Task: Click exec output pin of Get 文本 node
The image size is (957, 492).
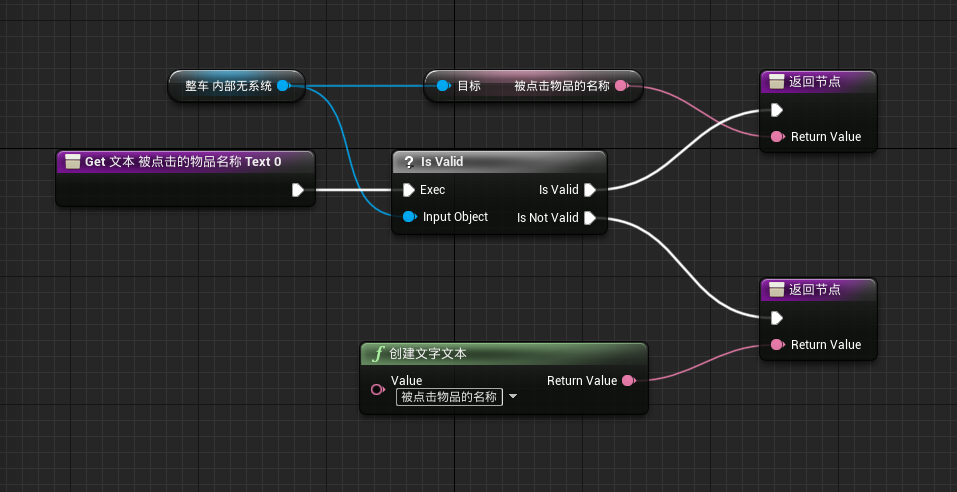Action: coord(298,190)
